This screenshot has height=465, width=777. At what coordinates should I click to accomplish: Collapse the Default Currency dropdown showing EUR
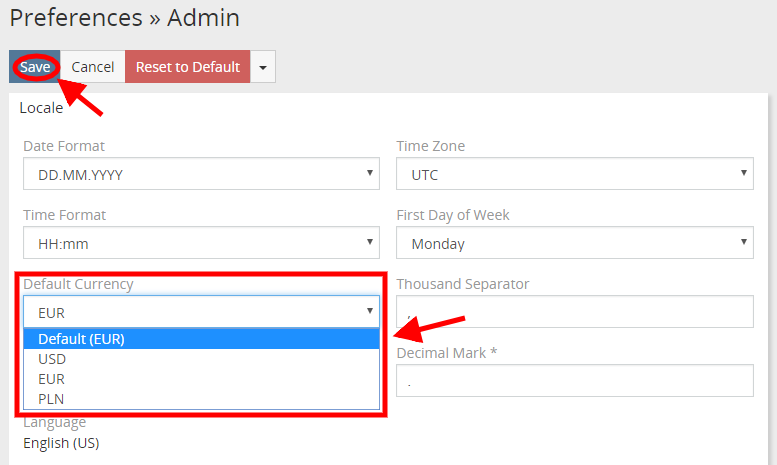(201, 311)
